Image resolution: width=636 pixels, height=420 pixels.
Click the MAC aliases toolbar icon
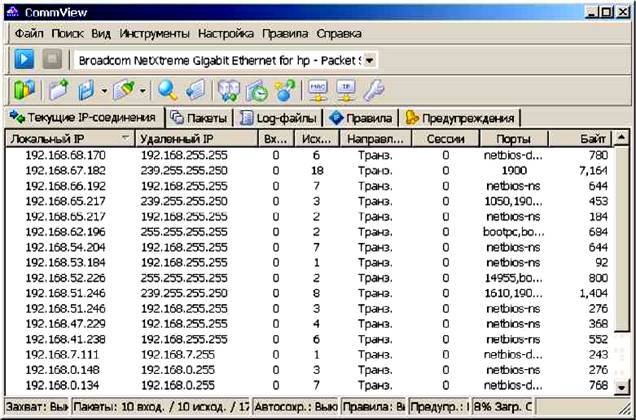click(x=321, y=91)
